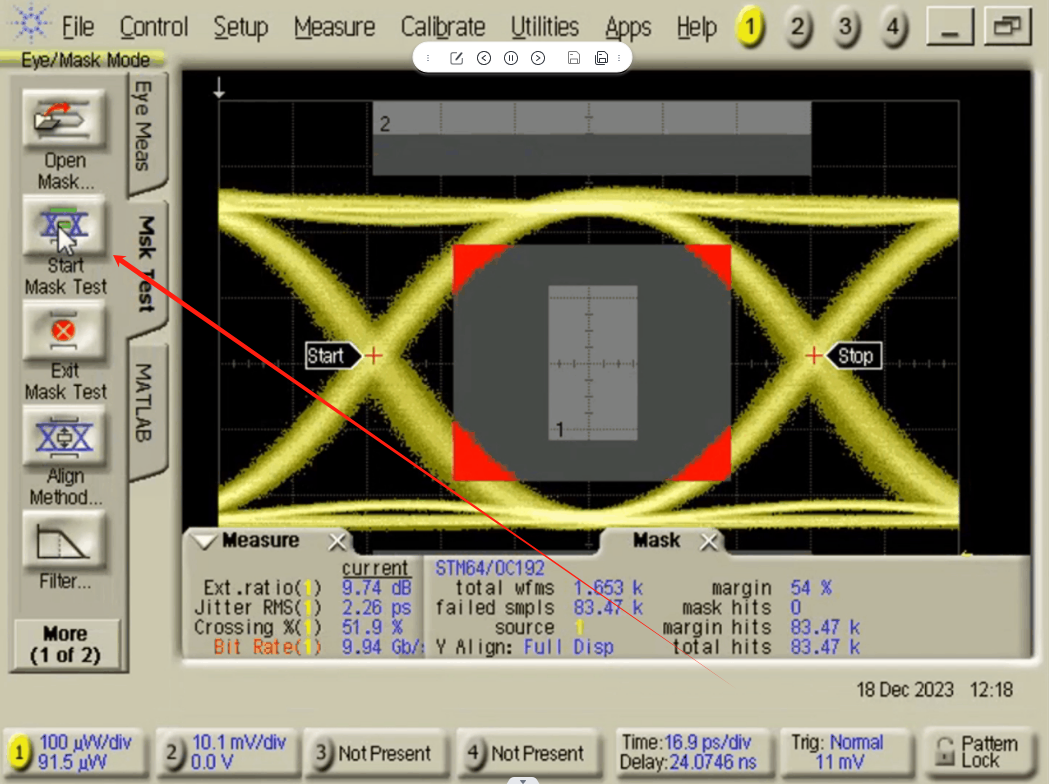Toggle channel 3 button in the menu bar
Screen dimensions: 1049x784
[845, 28]
